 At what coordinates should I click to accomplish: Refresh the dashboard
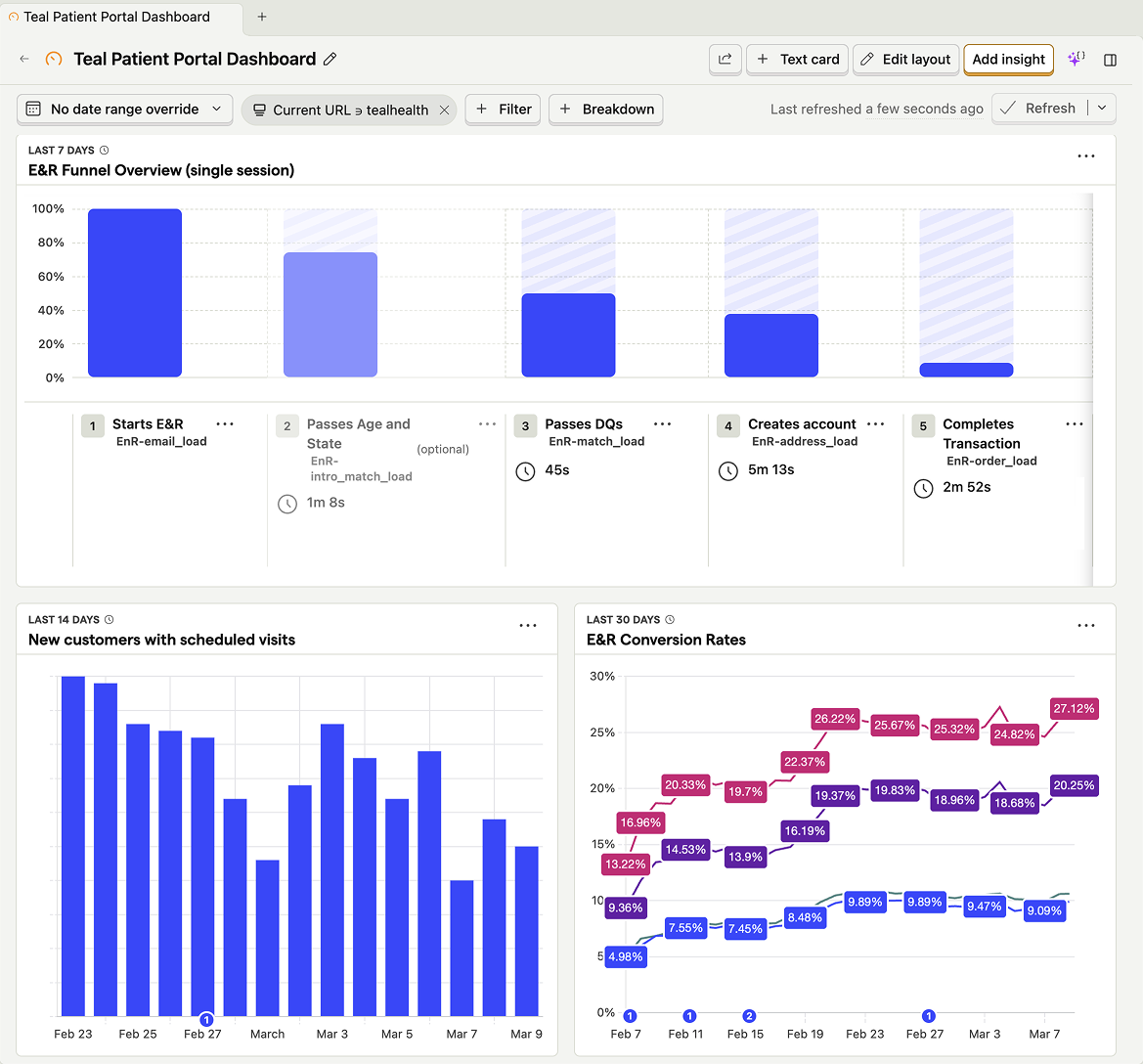[1039, 108]
